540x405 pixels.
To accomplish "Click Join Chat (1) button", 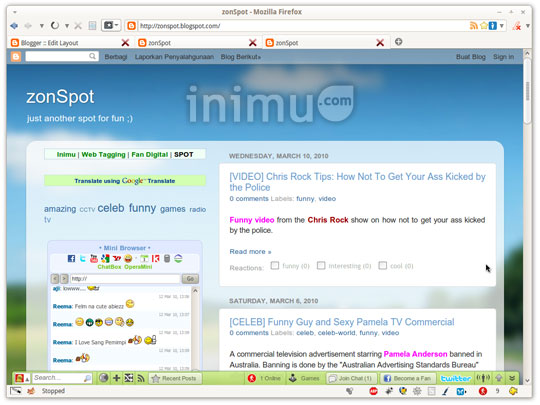I will [x=351, y=378].
